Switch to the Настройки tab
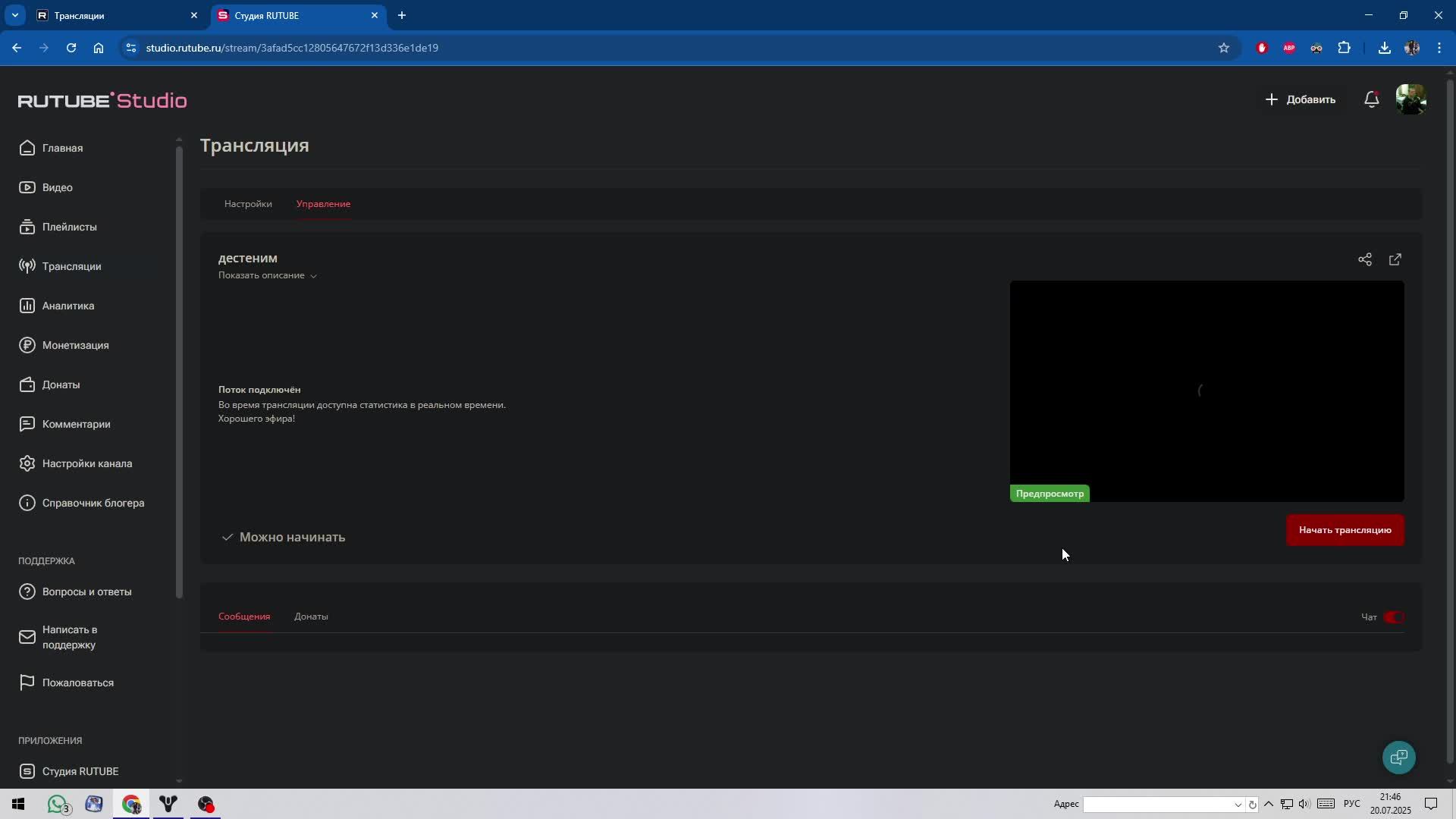Screen dimensions: 1456x819 248,204
